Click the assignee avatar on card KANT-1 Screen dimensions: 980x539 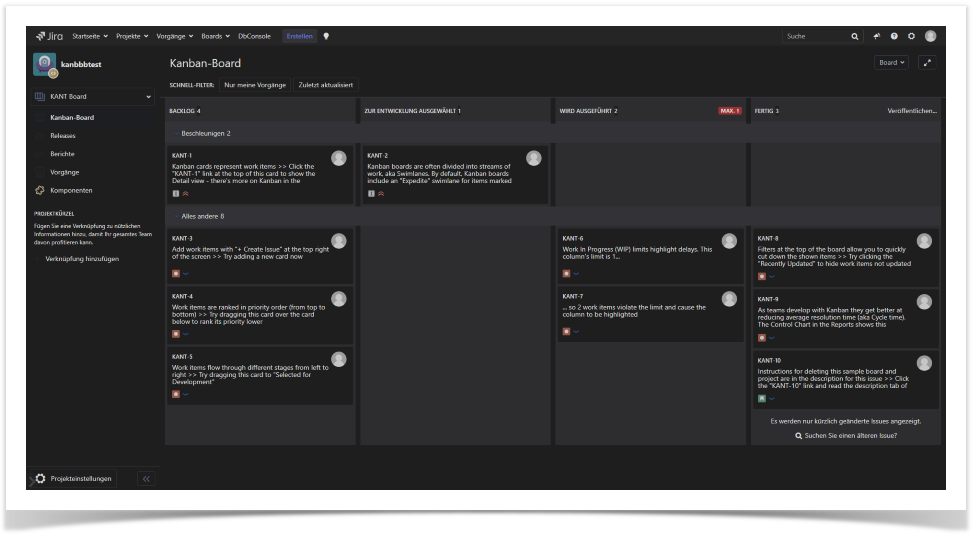[339, 158]
